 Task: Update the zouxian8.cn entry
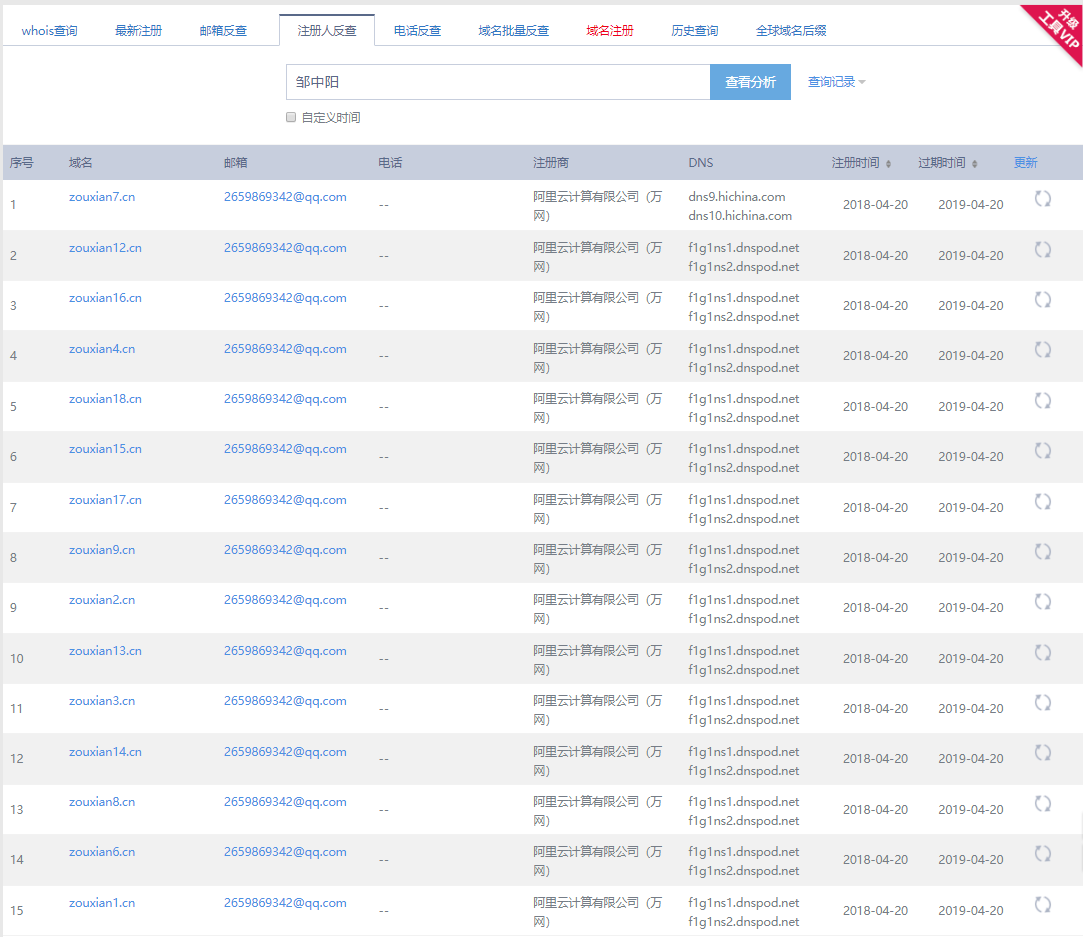[x=1042, y=804]
